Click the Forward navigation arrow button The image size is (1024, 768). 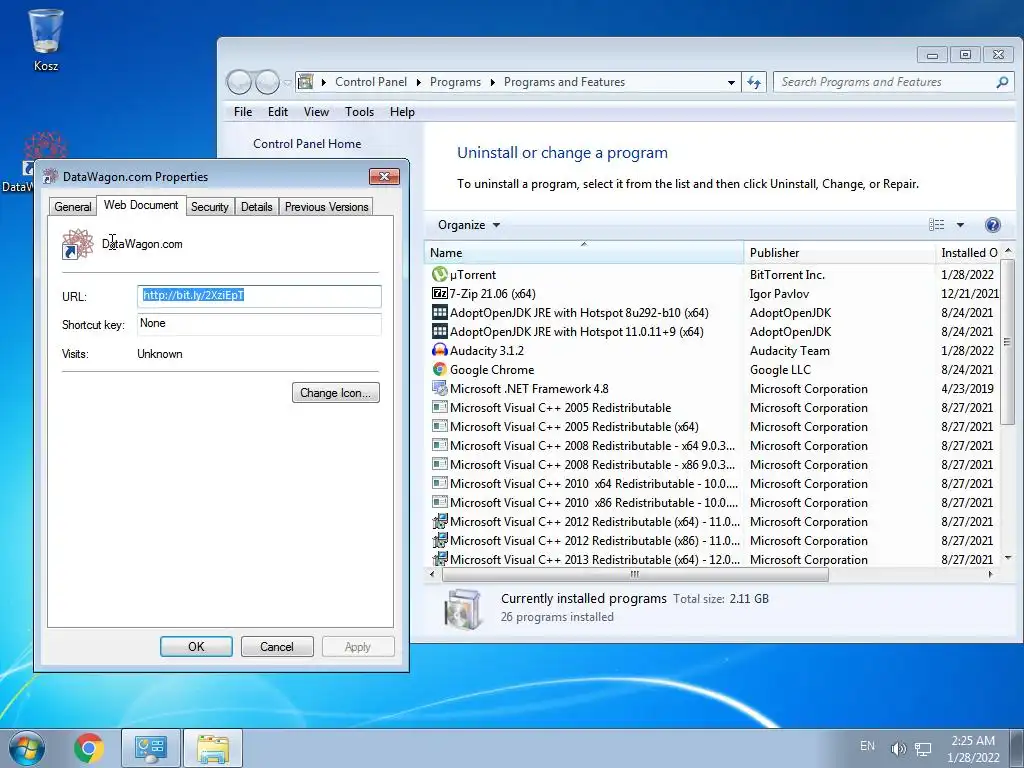pyautogui.click(x=267, y=82)
